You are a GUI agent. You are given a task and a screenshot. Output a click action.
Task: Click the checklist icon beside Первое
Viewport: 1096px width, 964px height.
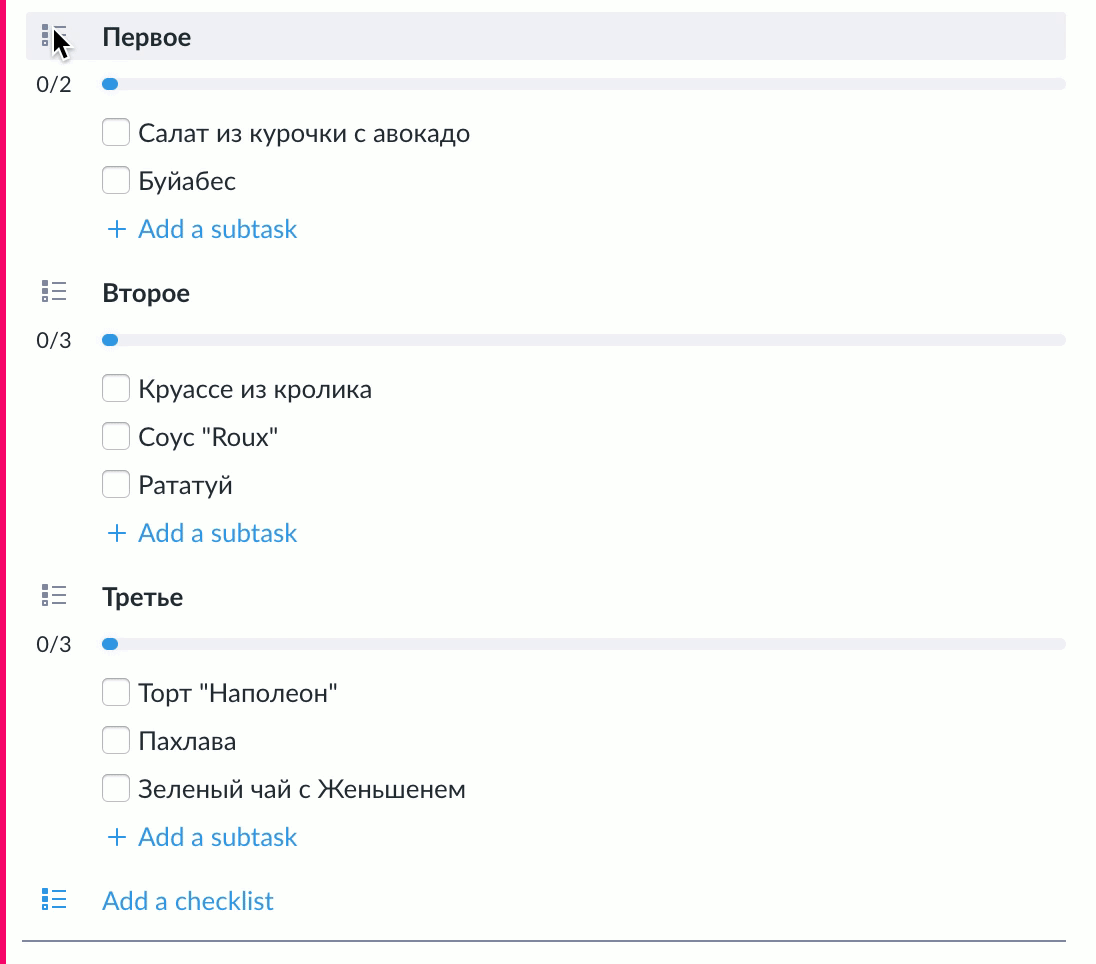tap(53, 37)
